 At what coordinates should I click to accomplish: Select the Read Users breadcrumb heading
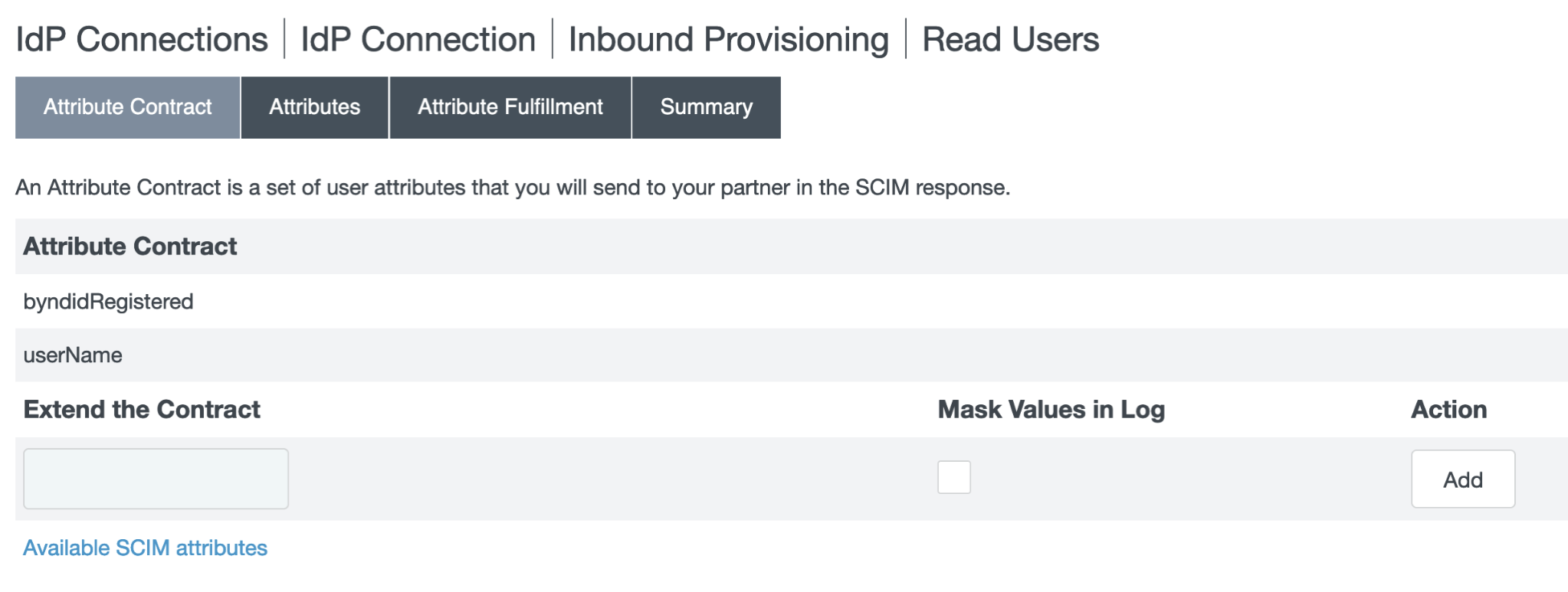(1010, 40)
